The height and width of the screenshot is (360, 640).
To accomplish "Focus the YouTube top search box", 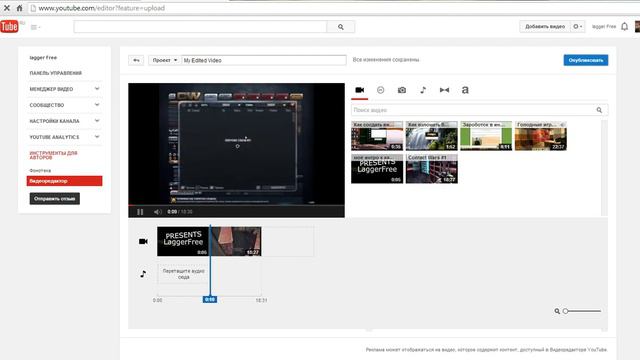I will tap(200, 27).
